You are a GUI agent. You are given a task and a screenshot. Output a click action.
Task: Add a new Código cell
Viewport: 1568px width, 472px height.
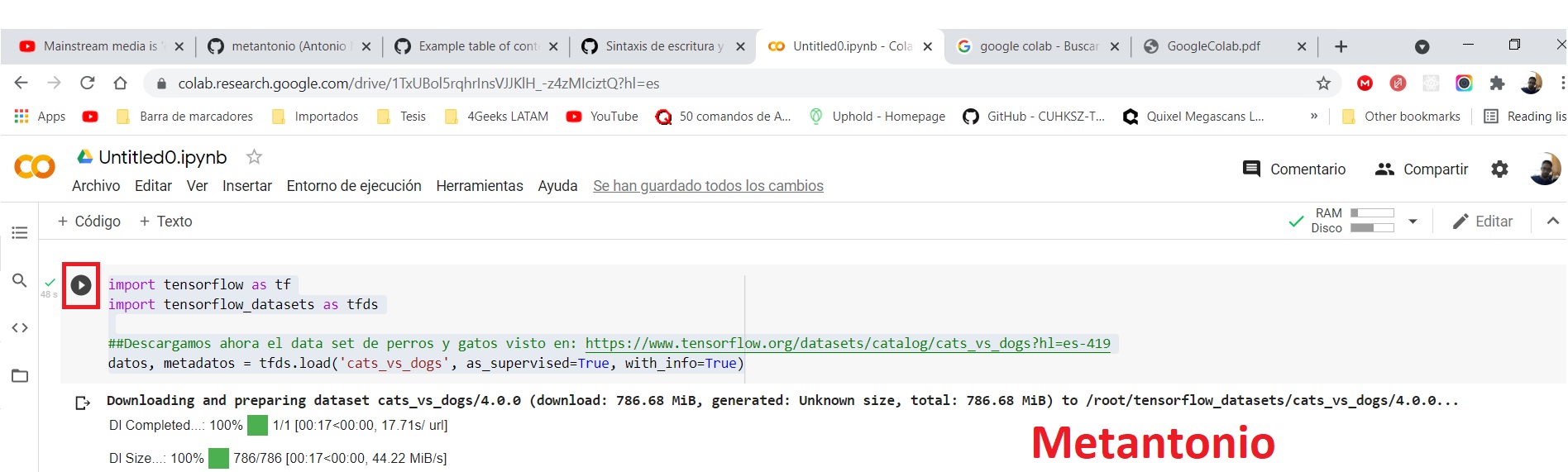pos(88,222)
